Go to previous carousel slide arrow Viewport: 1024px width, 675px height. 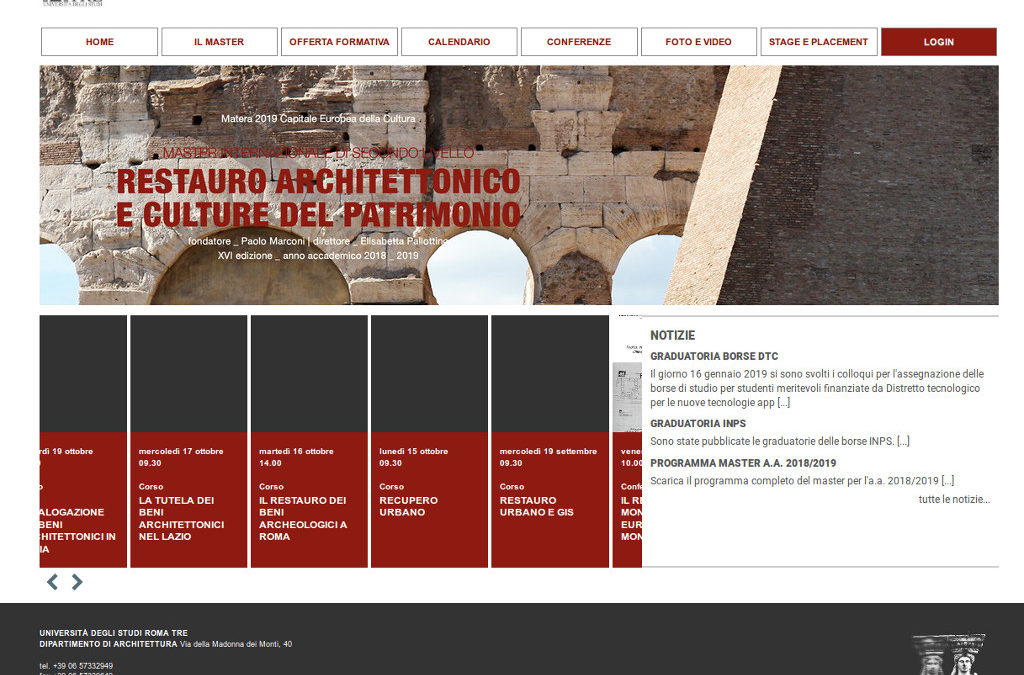[52, 582]
